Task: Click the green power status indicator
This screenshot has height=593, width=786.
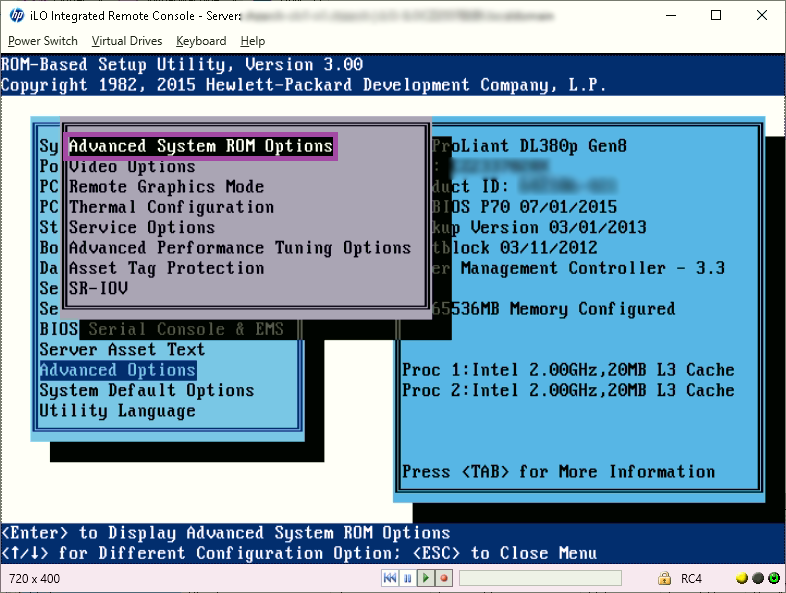Action: click(x=774, y=578)
